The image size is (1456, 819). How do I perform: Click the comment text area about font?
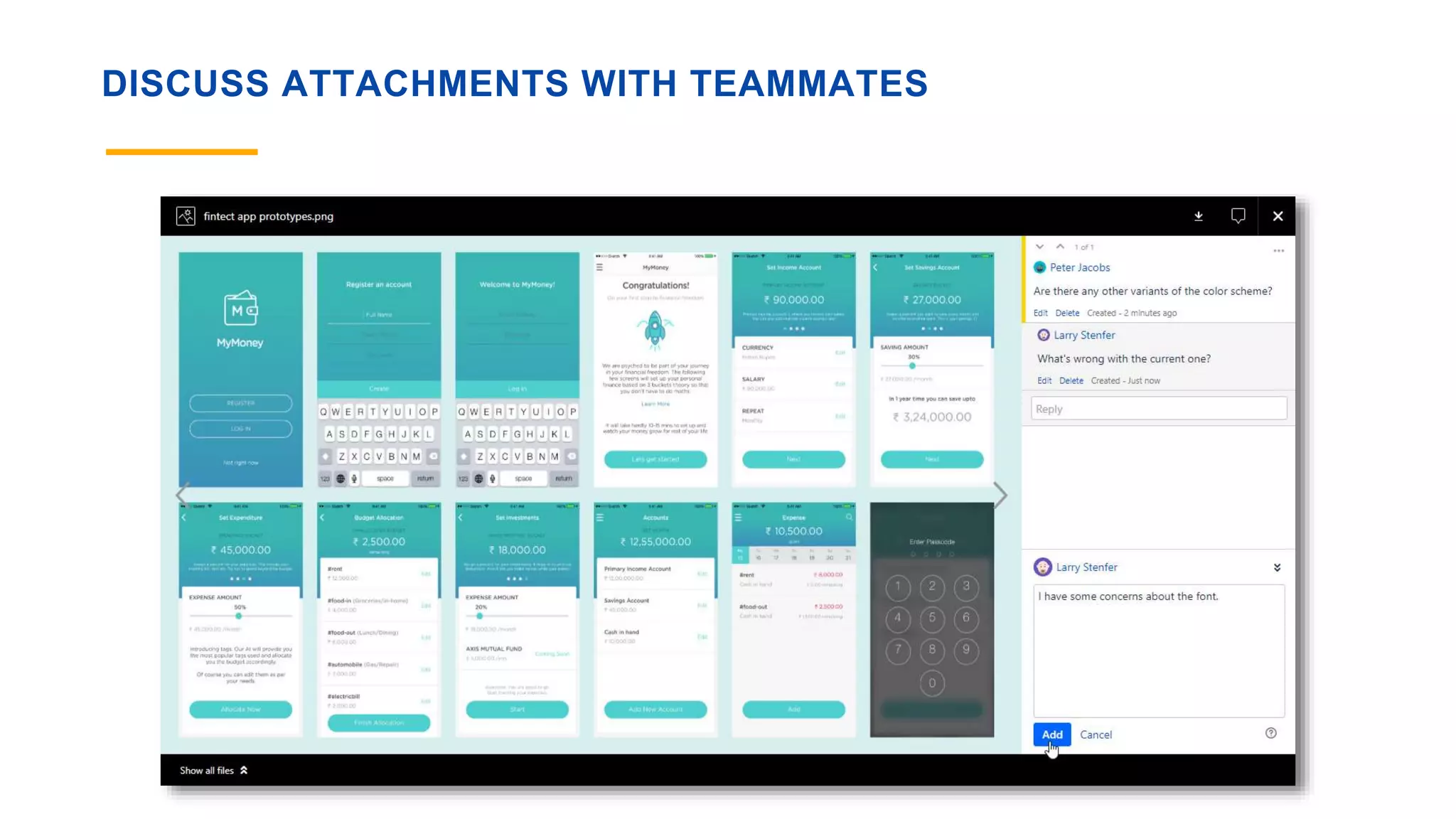pyautogui.click(x=1158, y=651)
